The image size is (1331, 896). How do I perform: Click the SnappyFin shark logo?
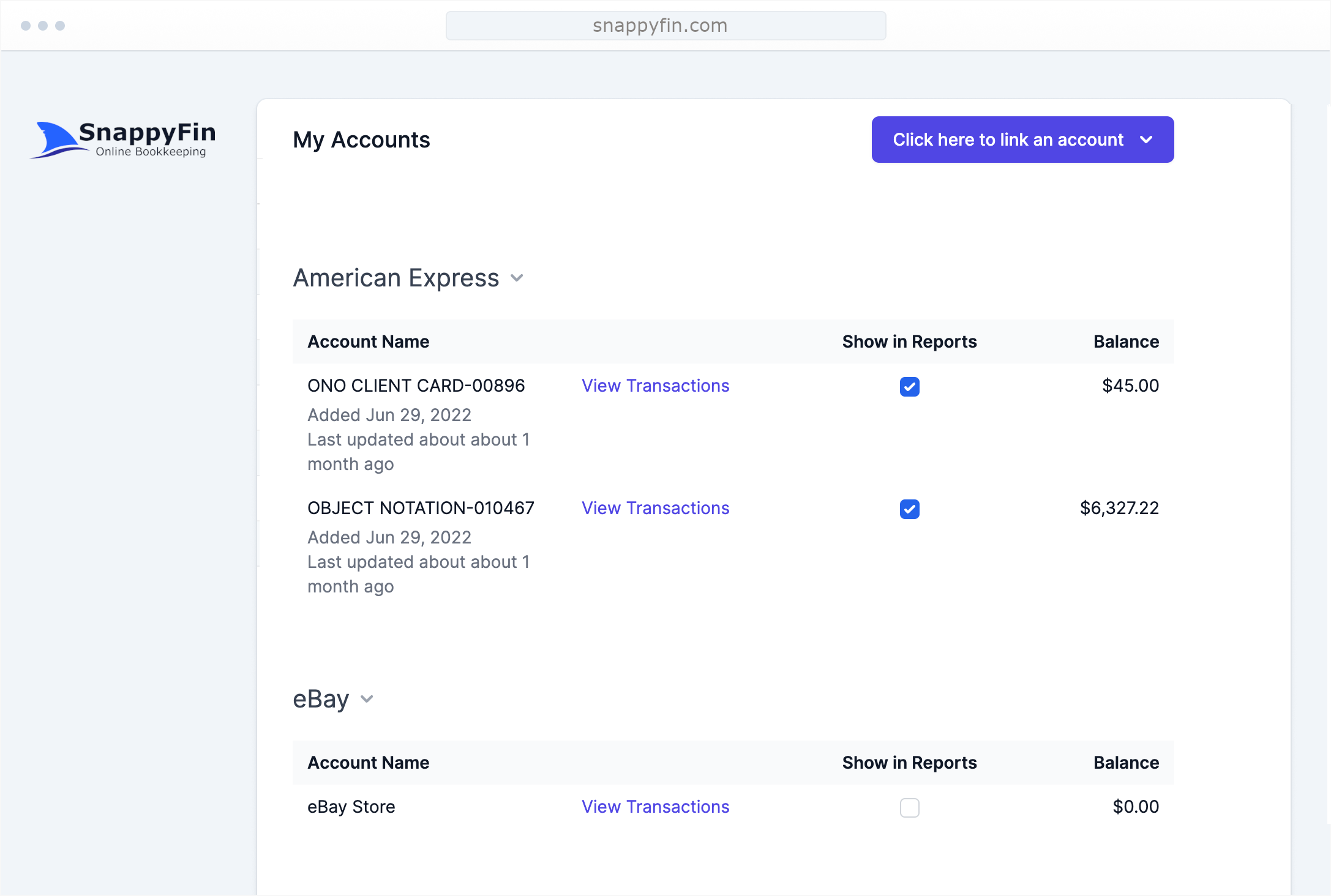[122, 140]
